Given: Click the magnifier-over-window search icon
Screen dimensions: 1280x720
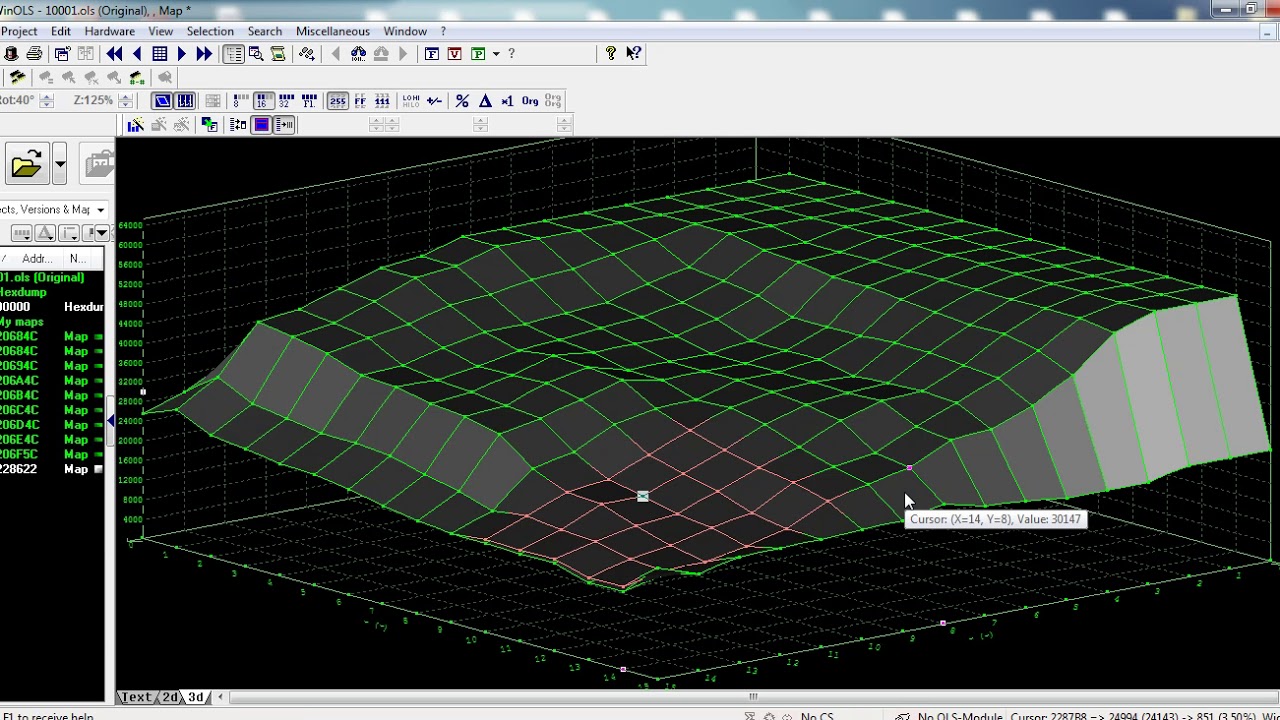Looking at the screenshot, I should (x=256, y=54).
